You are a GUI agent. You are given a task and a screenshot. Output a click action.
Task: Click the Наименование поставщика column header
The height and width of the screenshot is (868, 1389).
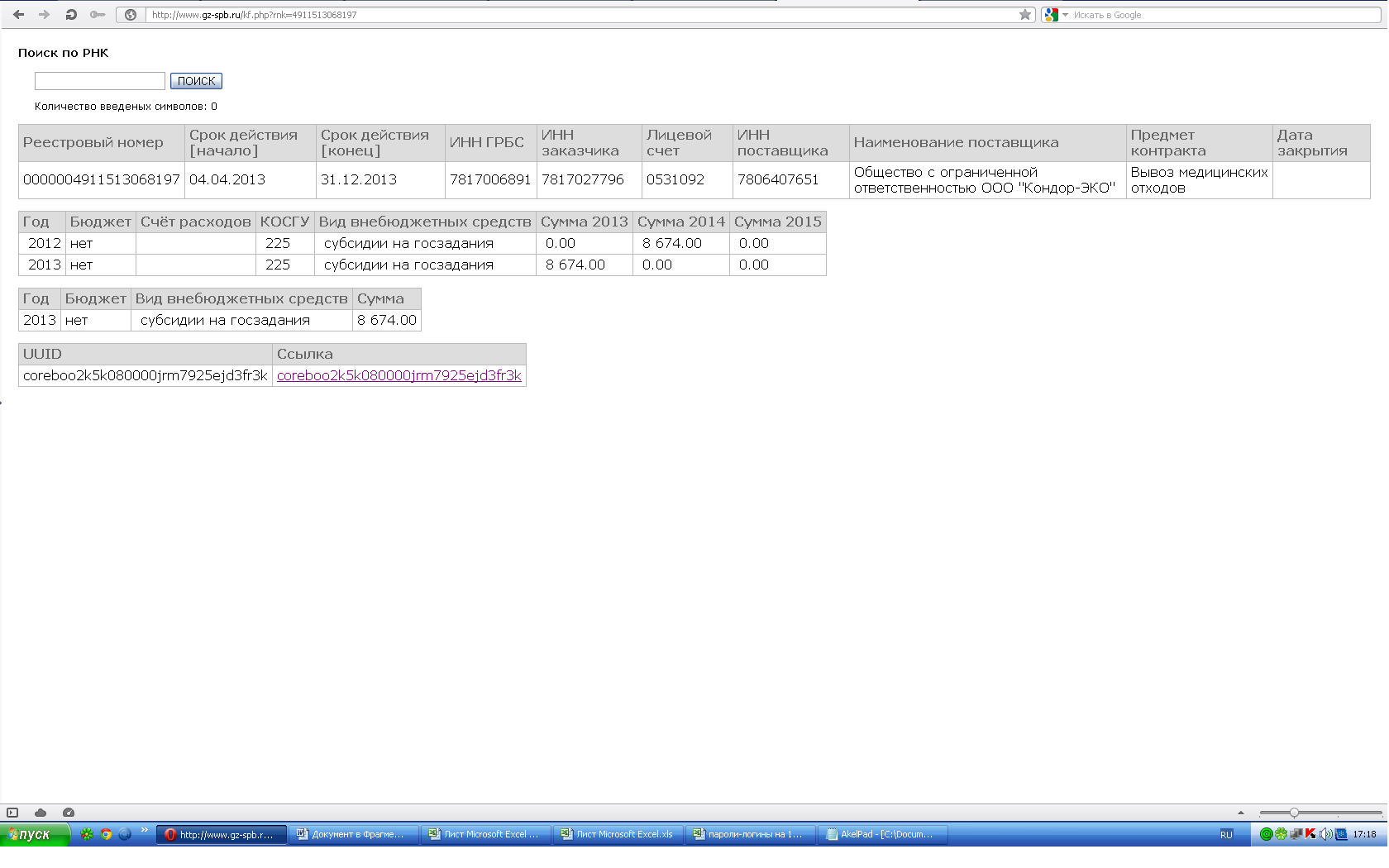coord(988,143)
